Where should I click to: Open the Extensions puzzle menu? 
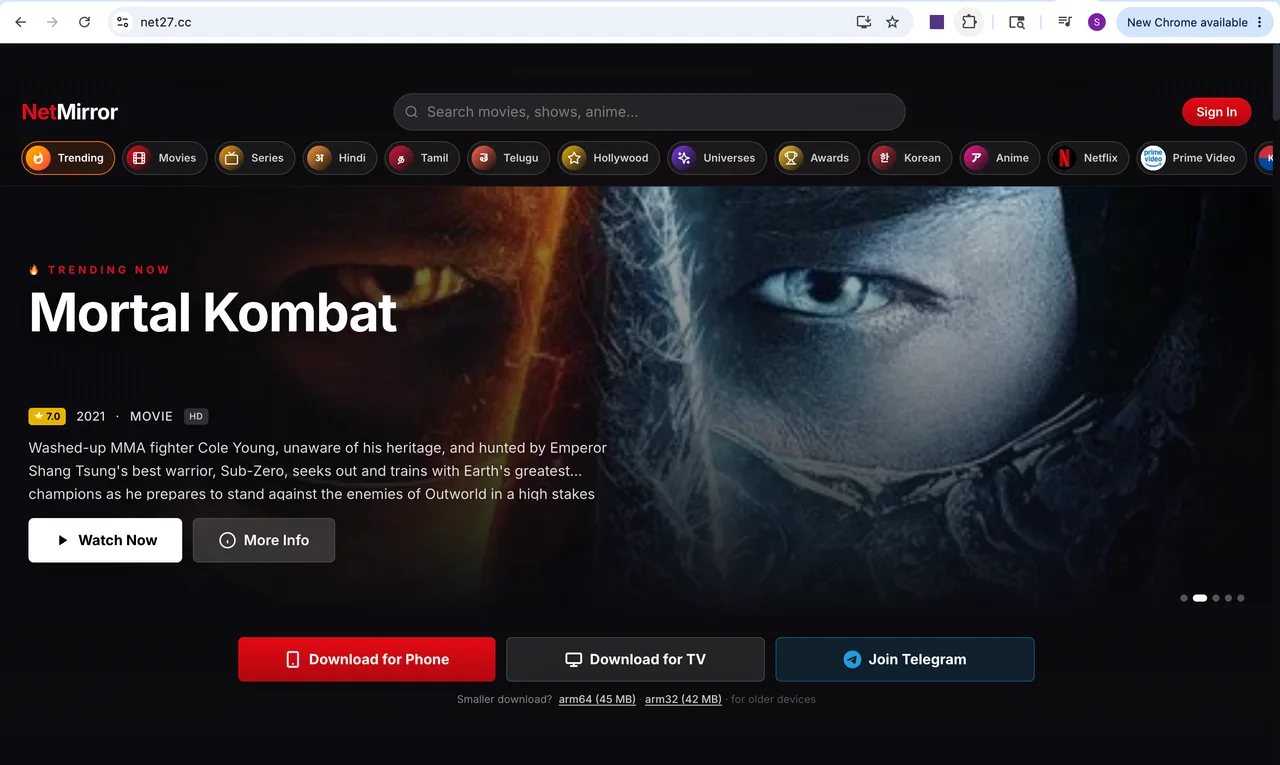(969, 22)
